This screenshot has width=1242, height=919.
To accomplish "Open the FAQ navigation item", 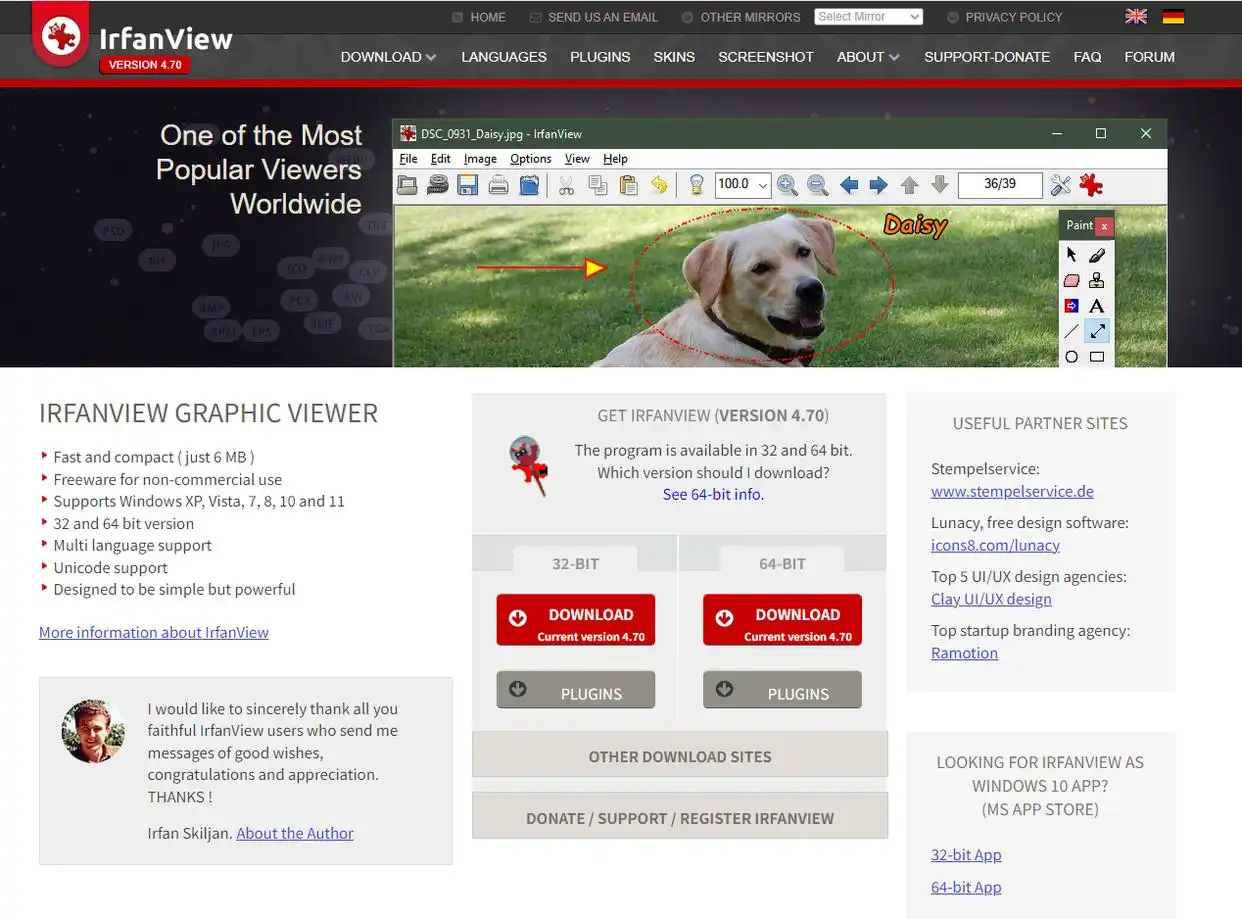I will tap(1087, 57).
